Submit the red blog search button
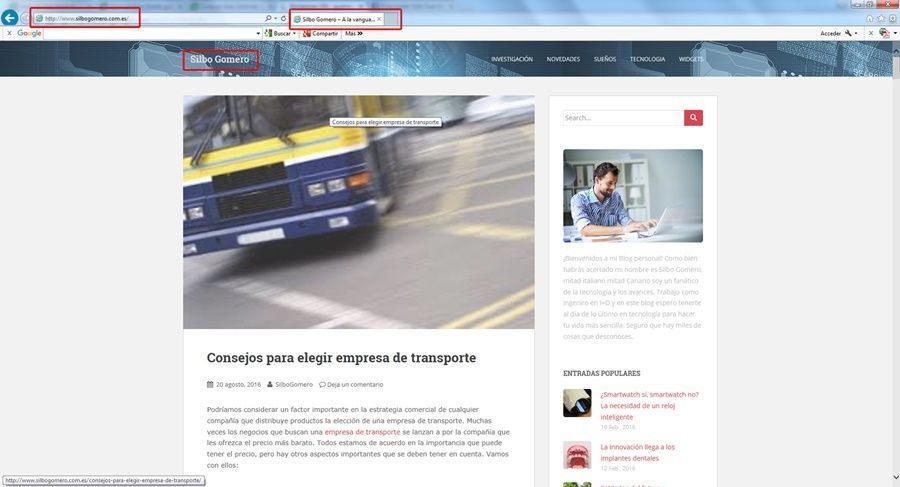 click(x=693, y=118)
